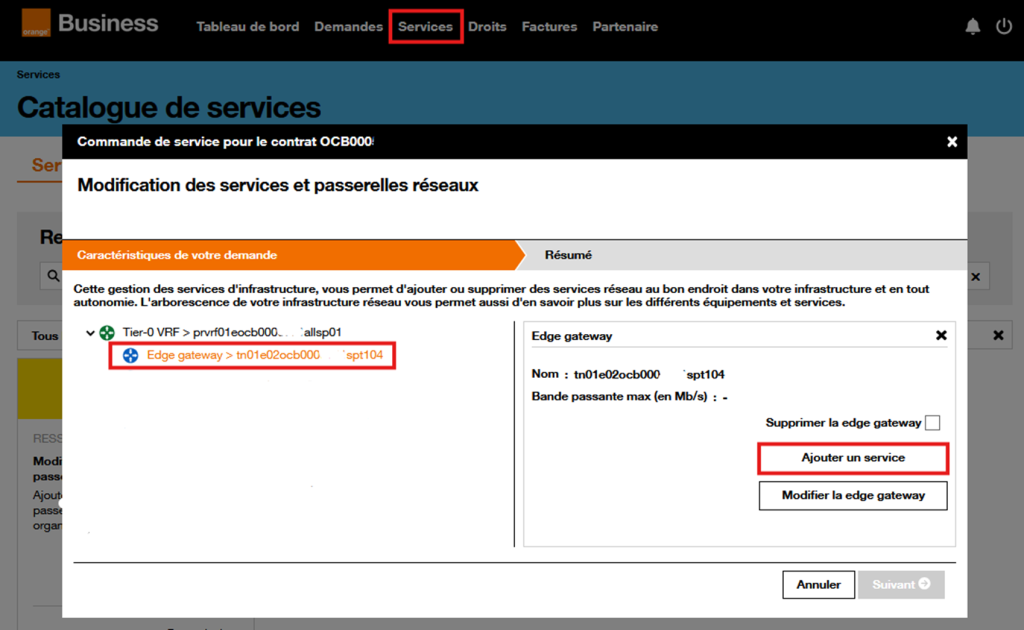
Task: Open the Services menu
Action: coord(425,27)
